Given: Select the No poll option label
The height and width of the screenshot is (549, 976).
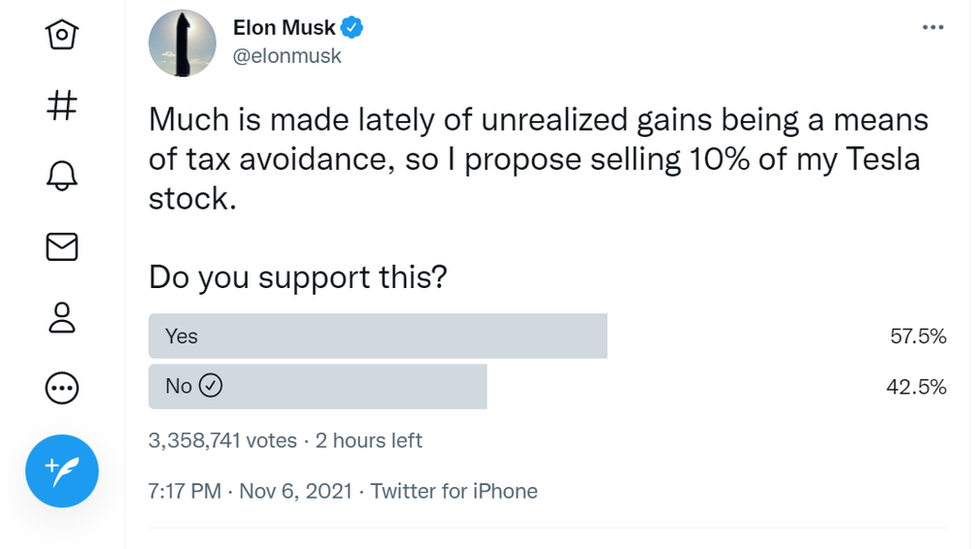Looking at the screenshot, I should tap(178, 386).
